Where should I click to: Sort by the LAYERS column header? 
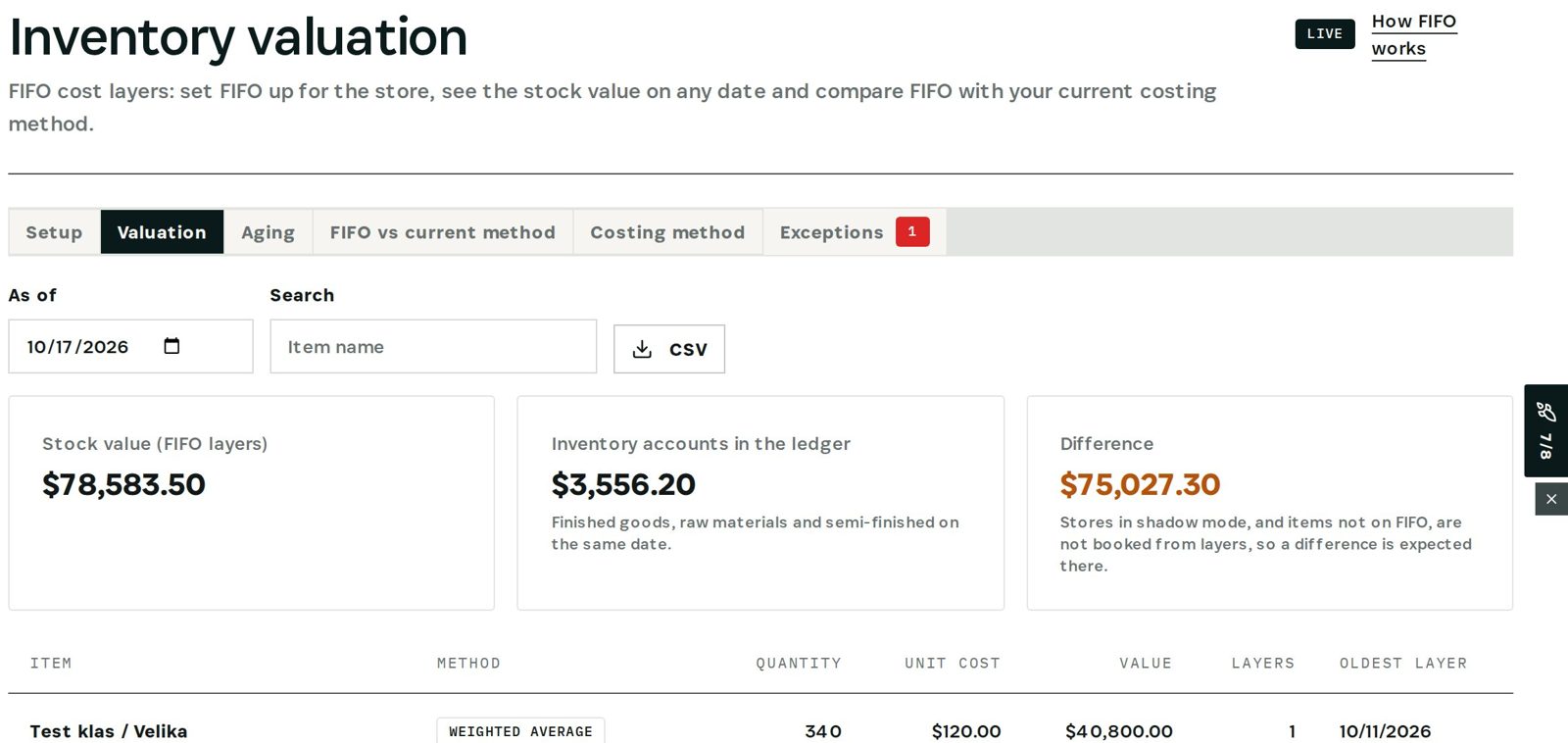(1263, 664)
